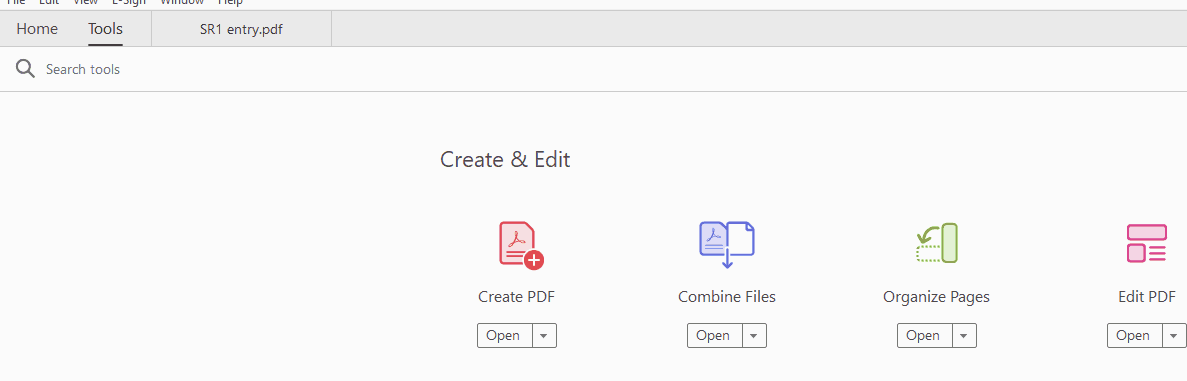Viewport: 1187px width, 381px height.
Task: Switch to the Home tab
Action: (x=37, y=30)
